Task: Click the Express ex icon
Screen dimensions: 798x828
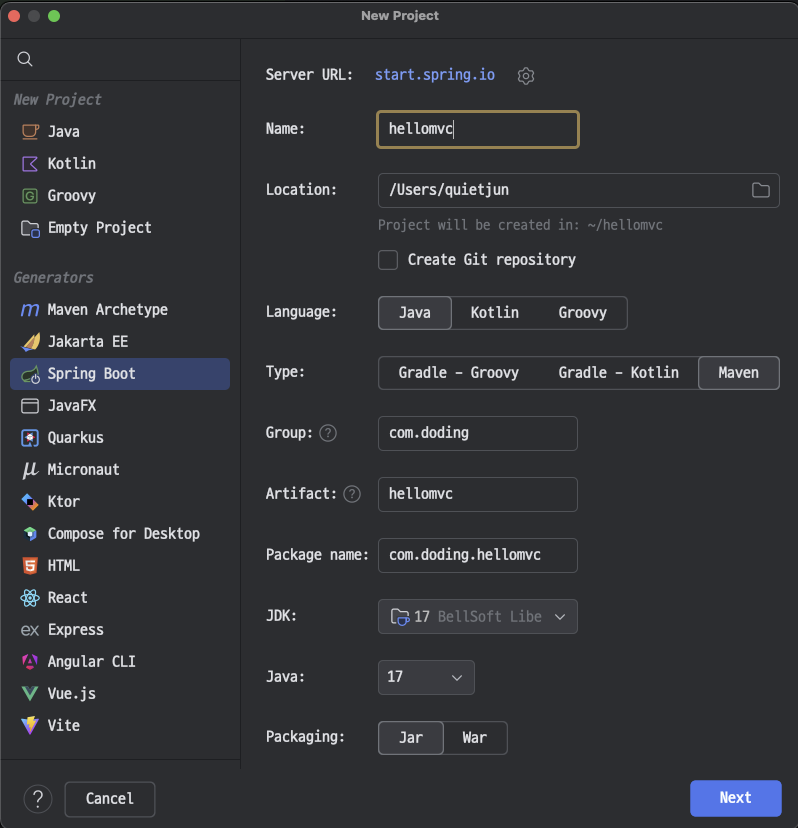Action: pyautogui.click(x=30, y=630)
